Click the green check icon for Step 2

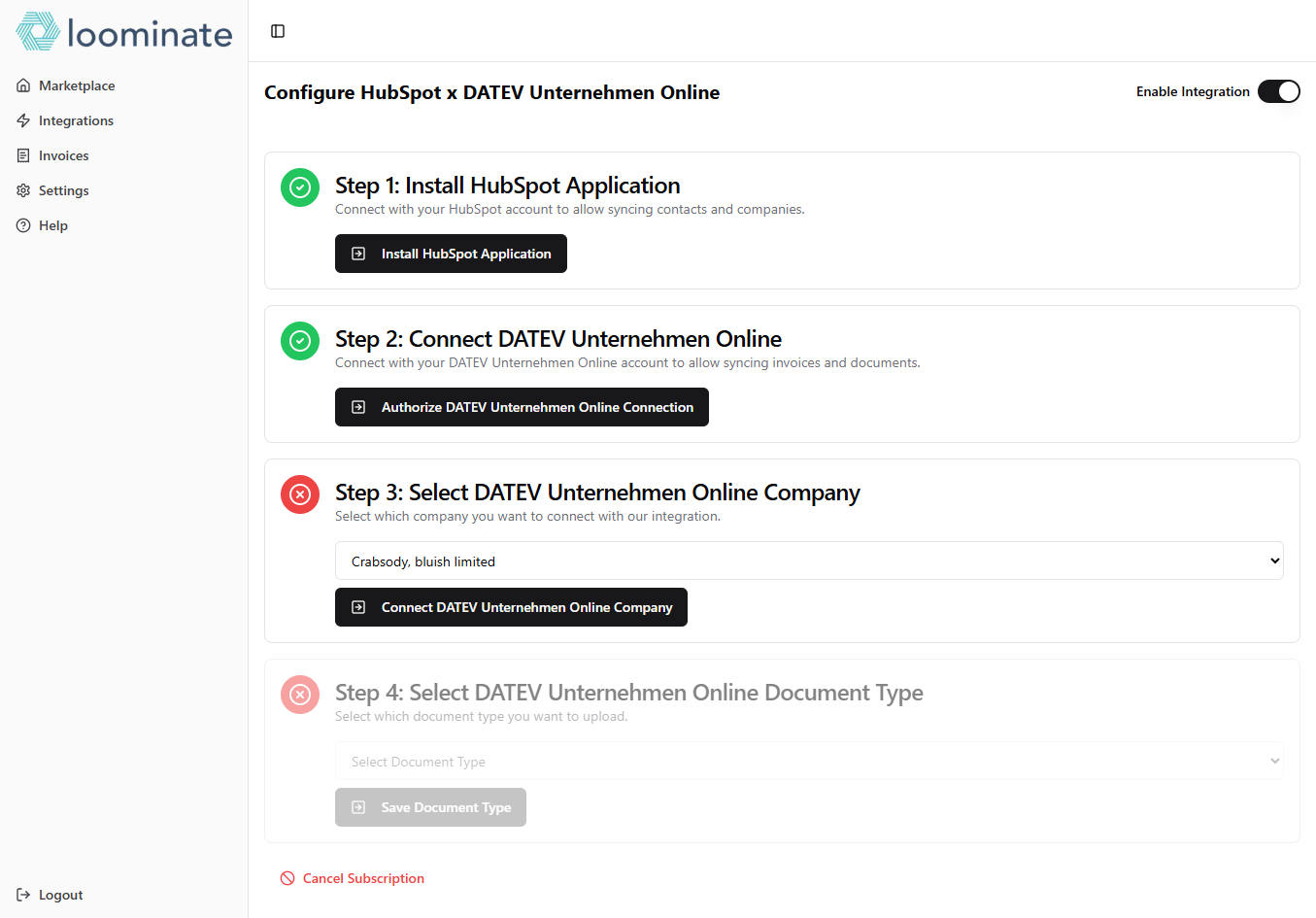point(300,341)
